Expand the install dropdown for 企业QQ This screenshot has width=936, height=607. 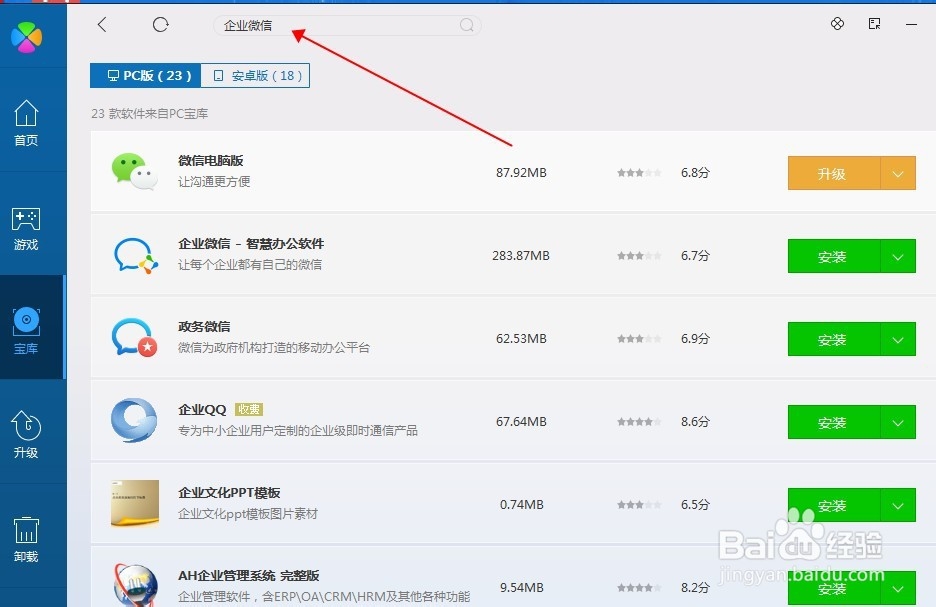point(898,422)
